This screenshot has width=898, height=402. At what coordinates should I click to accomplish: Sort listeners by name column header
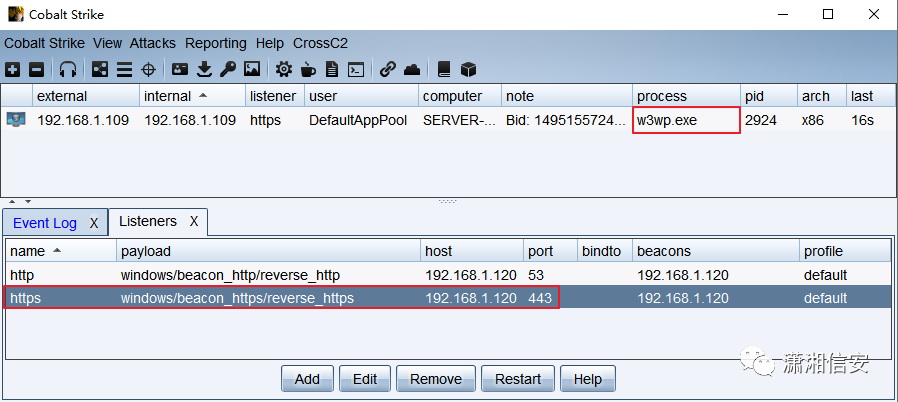(61, 251)
